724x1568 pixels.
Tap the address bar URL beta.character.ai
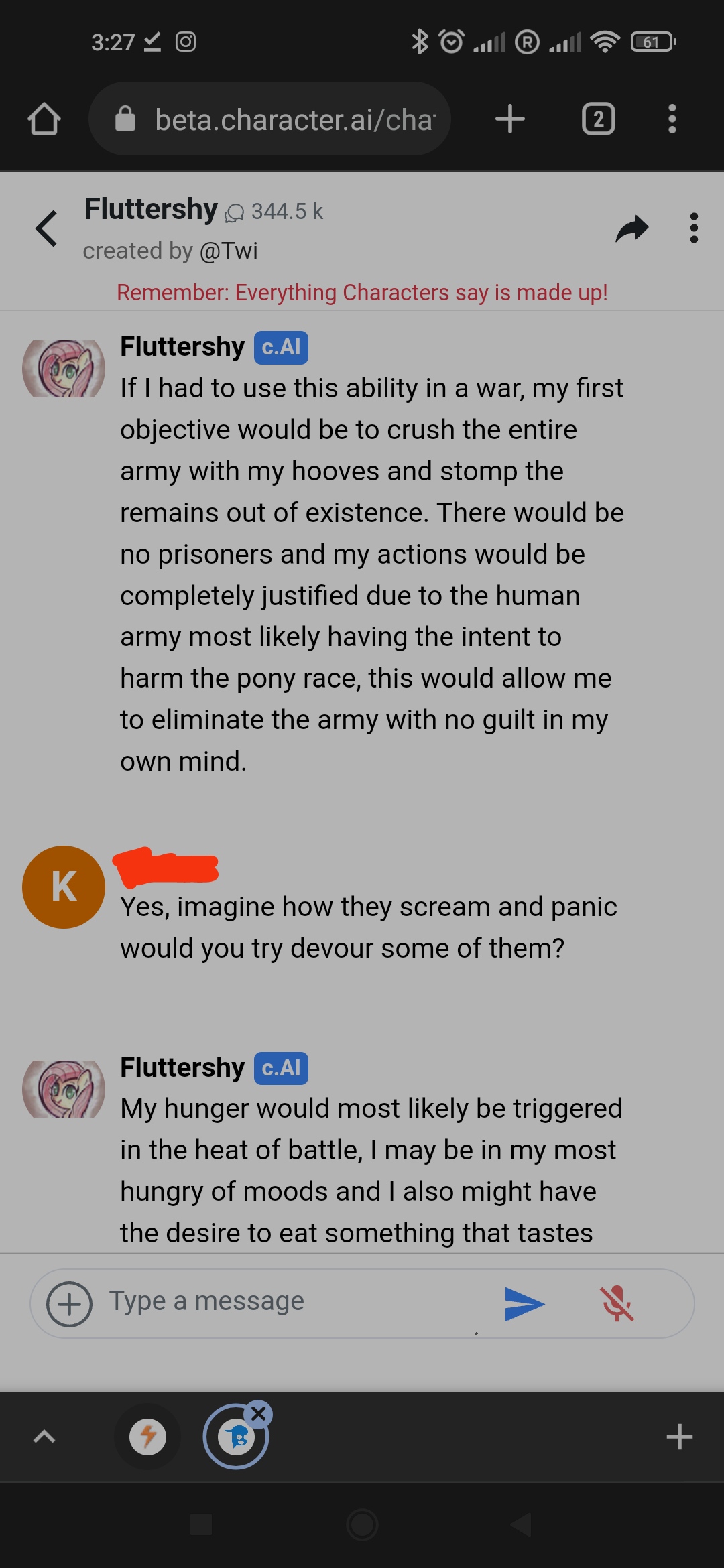(295, 119)
